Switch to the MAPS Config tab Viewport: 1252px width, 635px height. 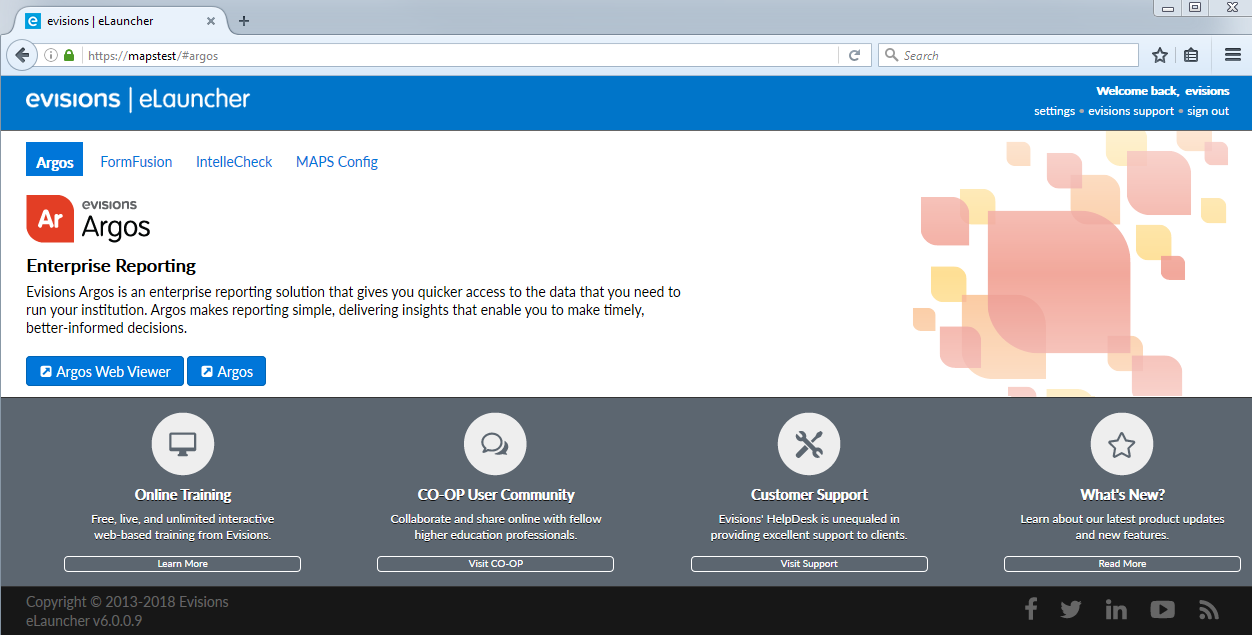click(x=337, y=162)
